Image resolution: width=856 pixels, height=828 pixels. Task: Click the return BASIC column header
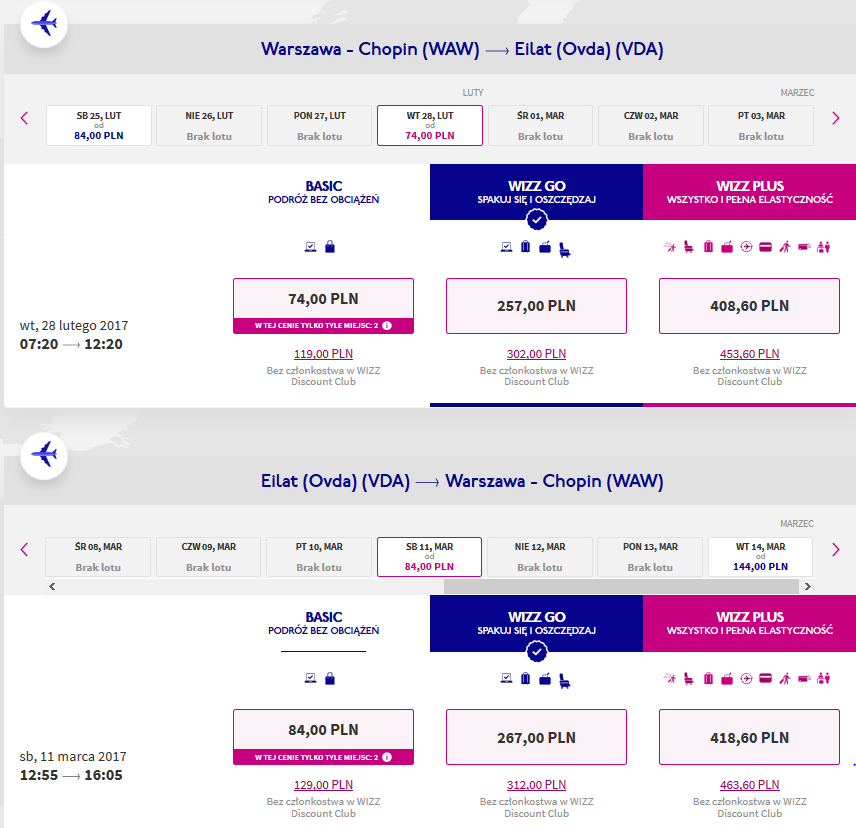click(323, 623)
